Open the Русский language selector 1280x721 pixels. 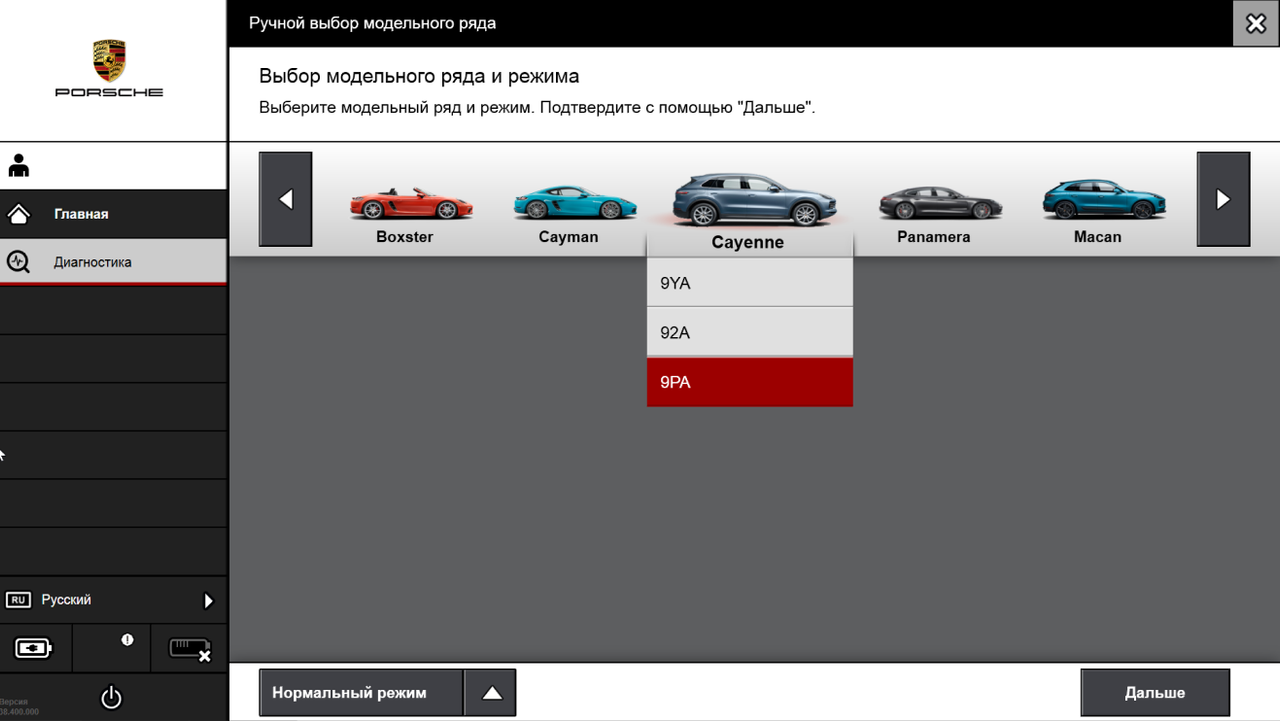(113, 600)
